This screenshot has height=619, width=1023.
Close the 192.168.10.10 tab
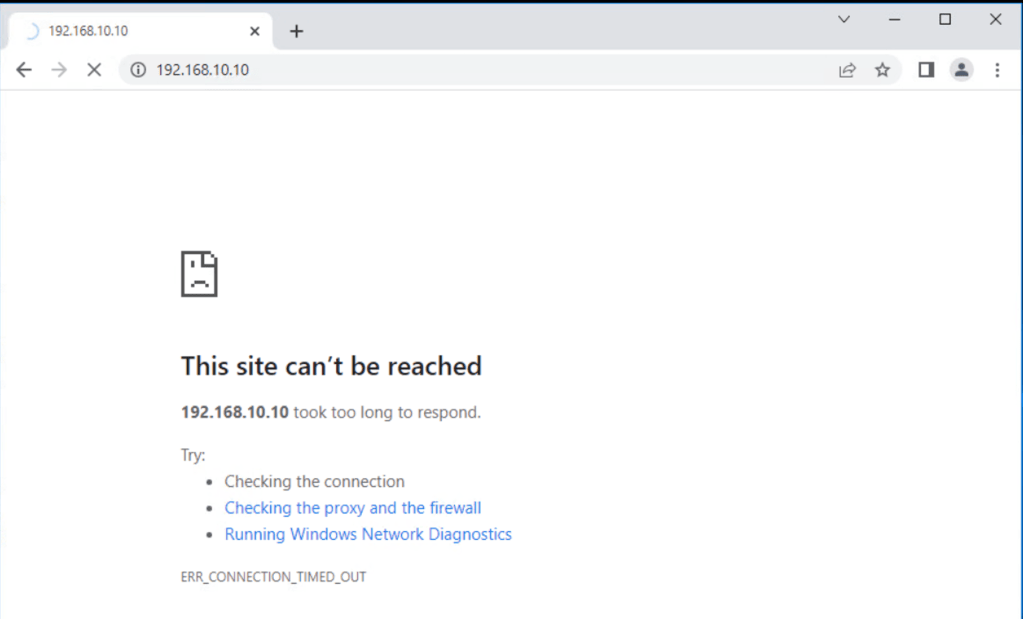point(254,31)
